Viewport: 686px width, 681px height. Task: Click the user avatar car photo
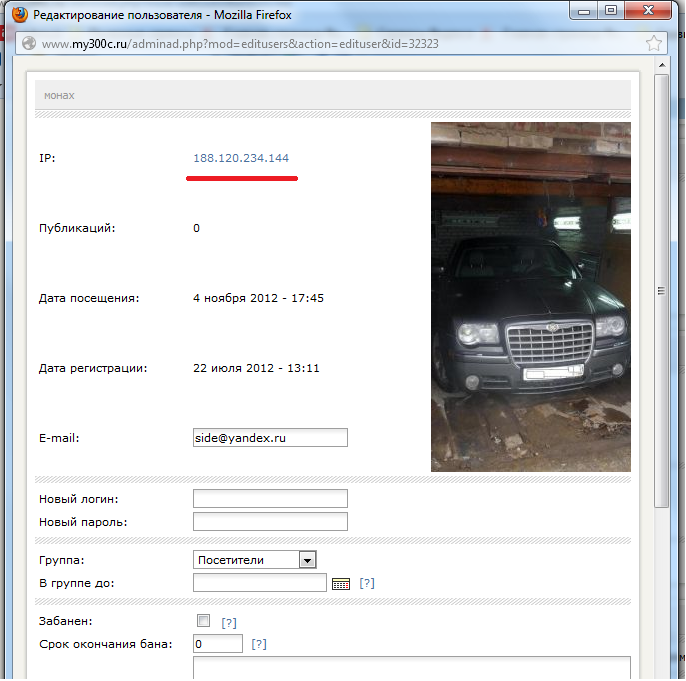tap(531, 297)
